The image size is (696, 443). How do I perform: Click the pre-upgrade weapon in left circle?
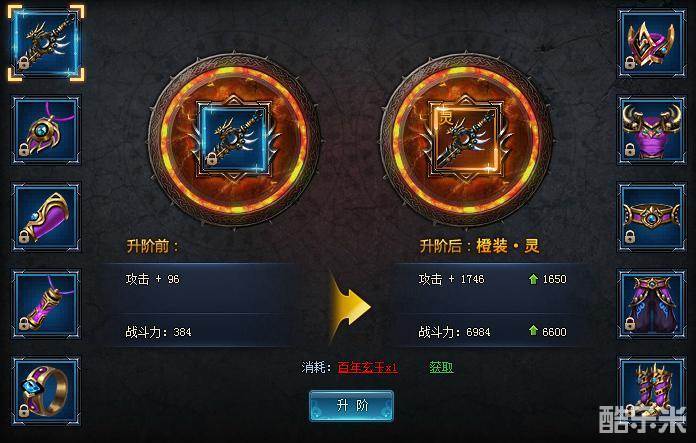235,138
